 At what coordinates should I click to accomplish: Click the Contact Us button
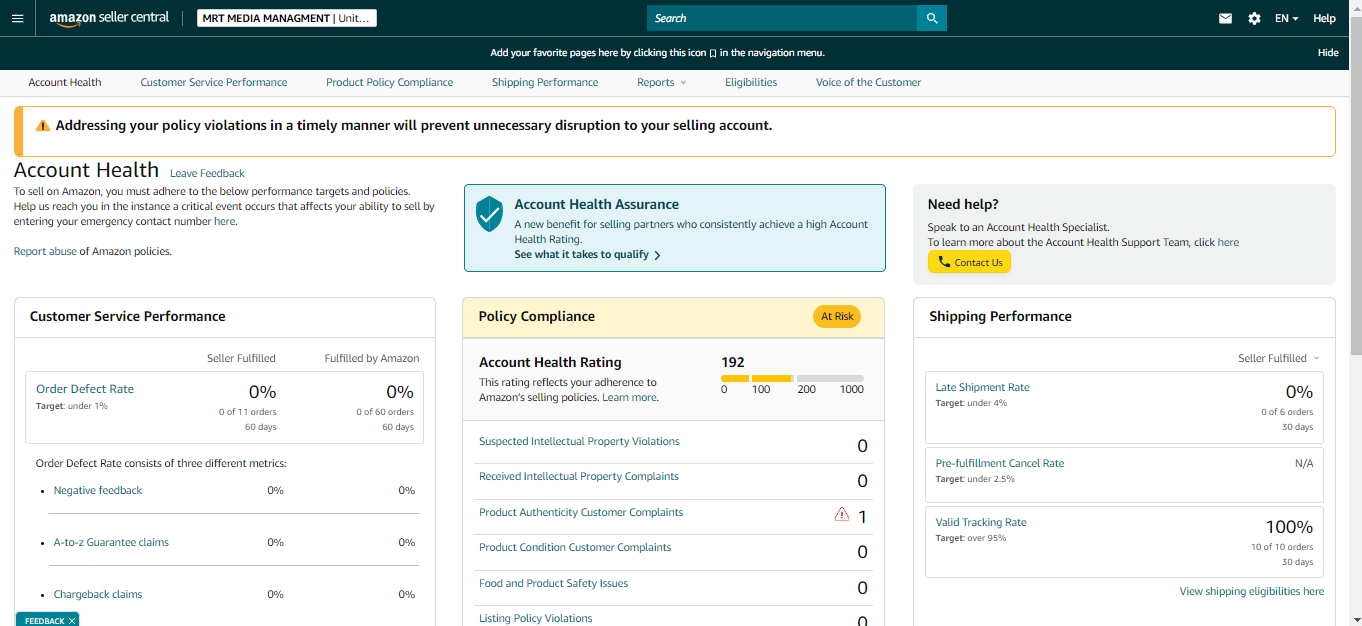[969, 262]
